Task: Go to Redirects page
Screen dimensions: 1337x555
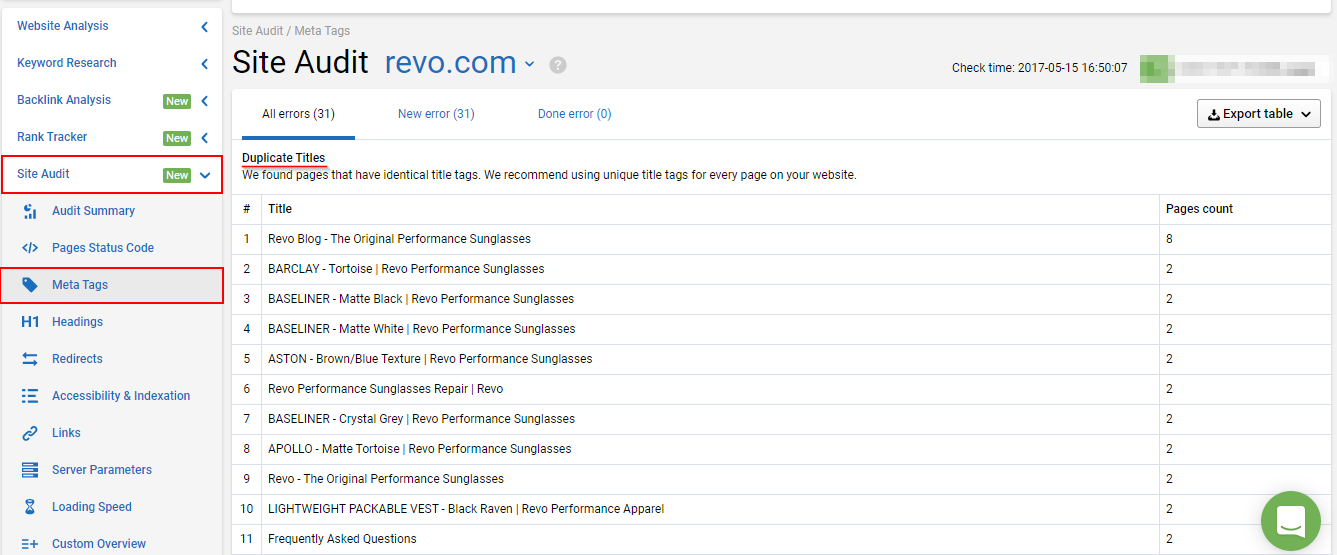Action: 77,359
